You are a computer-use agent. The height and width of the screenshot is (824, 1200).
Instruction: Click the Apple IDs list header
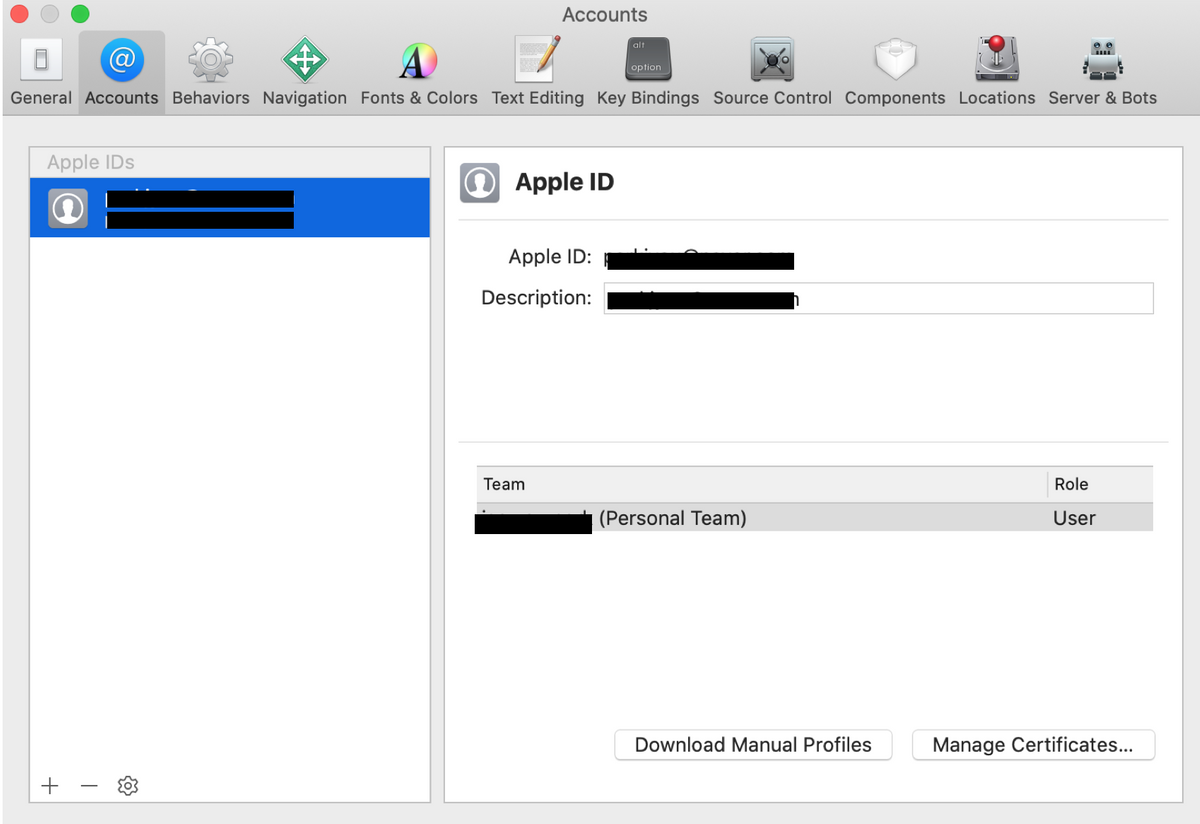230,162
